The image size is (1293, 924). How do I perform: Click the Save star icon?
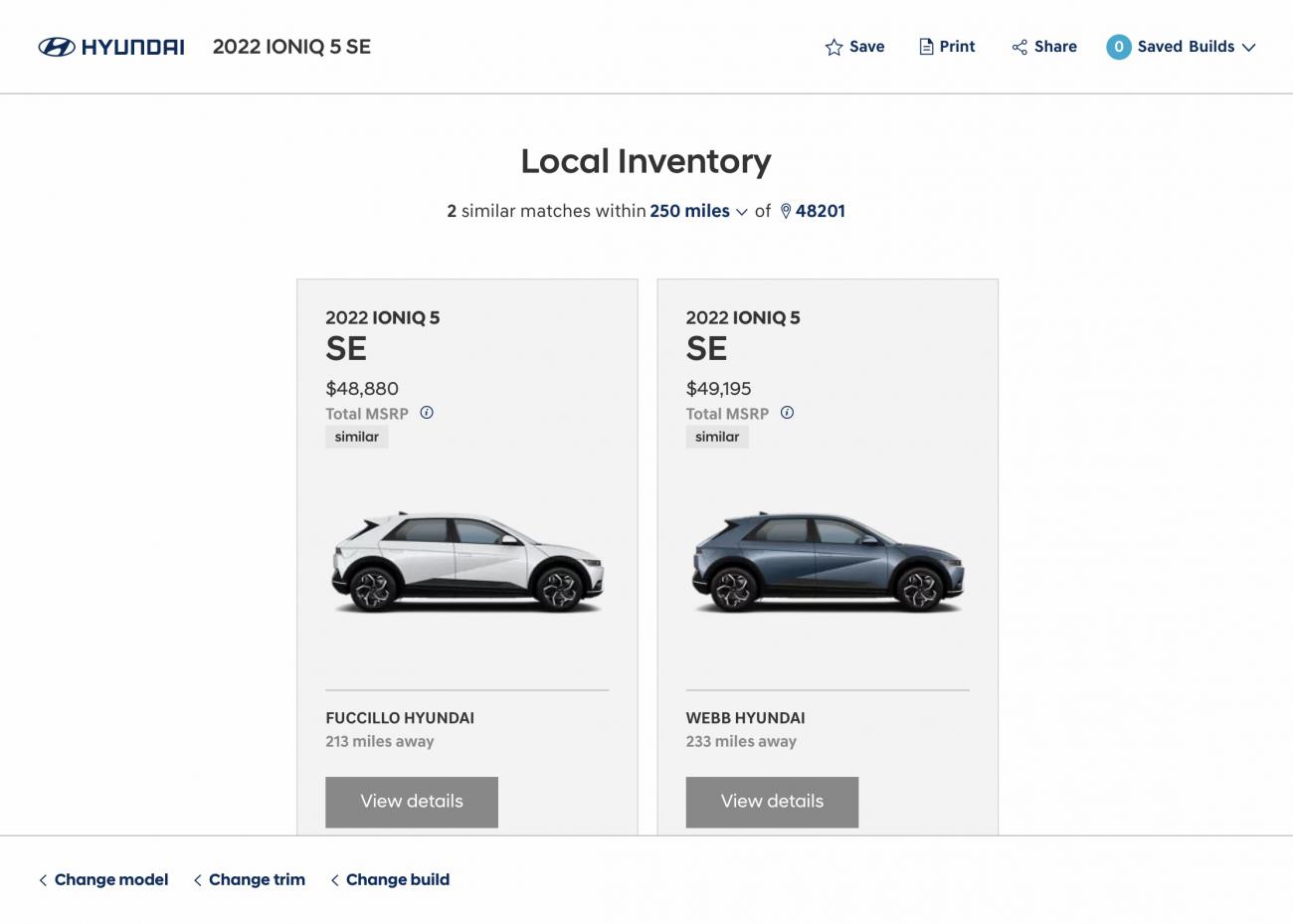pos(833,47)
